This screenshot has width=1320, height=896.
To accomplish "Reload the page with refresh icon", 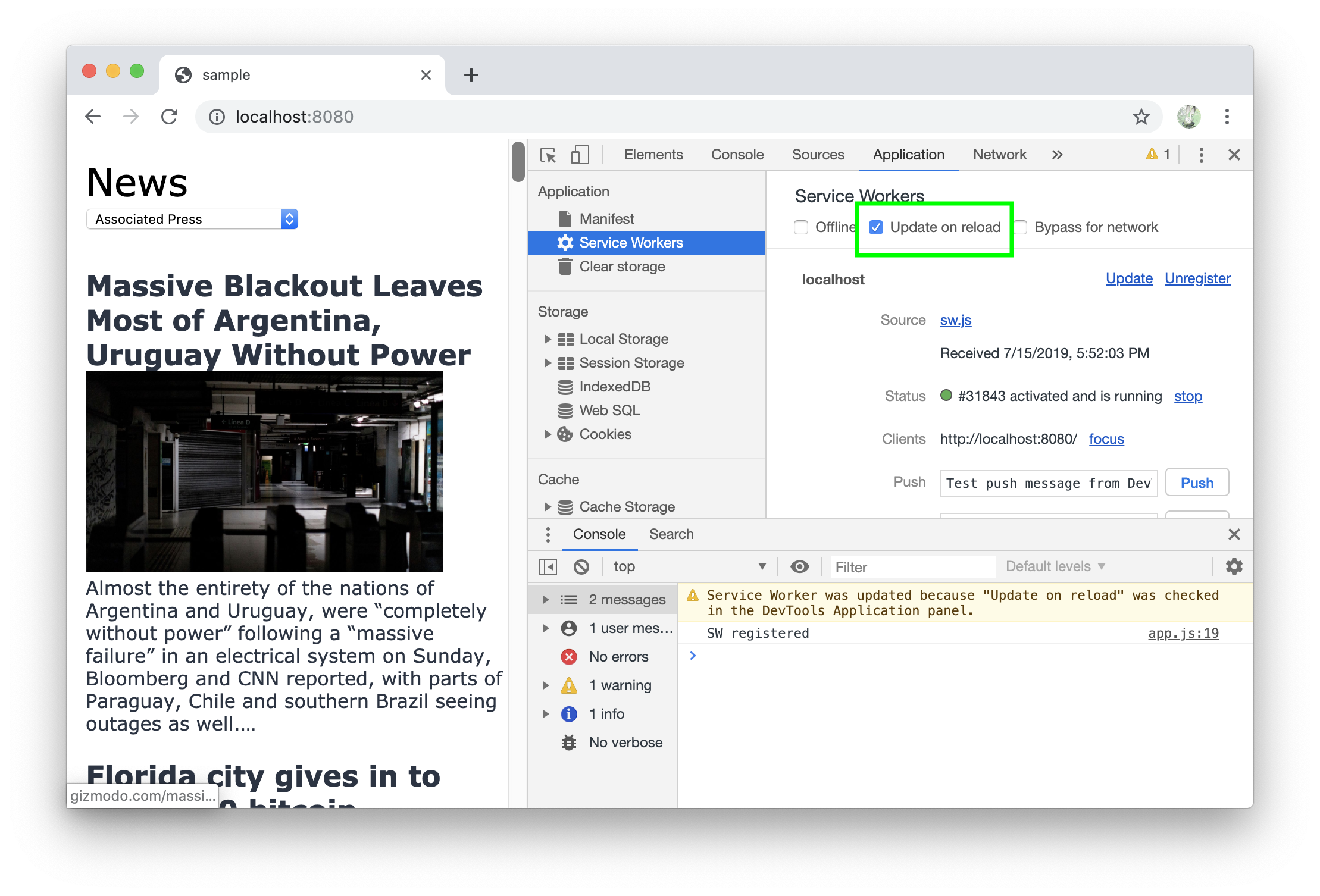I will pos(170,117).
